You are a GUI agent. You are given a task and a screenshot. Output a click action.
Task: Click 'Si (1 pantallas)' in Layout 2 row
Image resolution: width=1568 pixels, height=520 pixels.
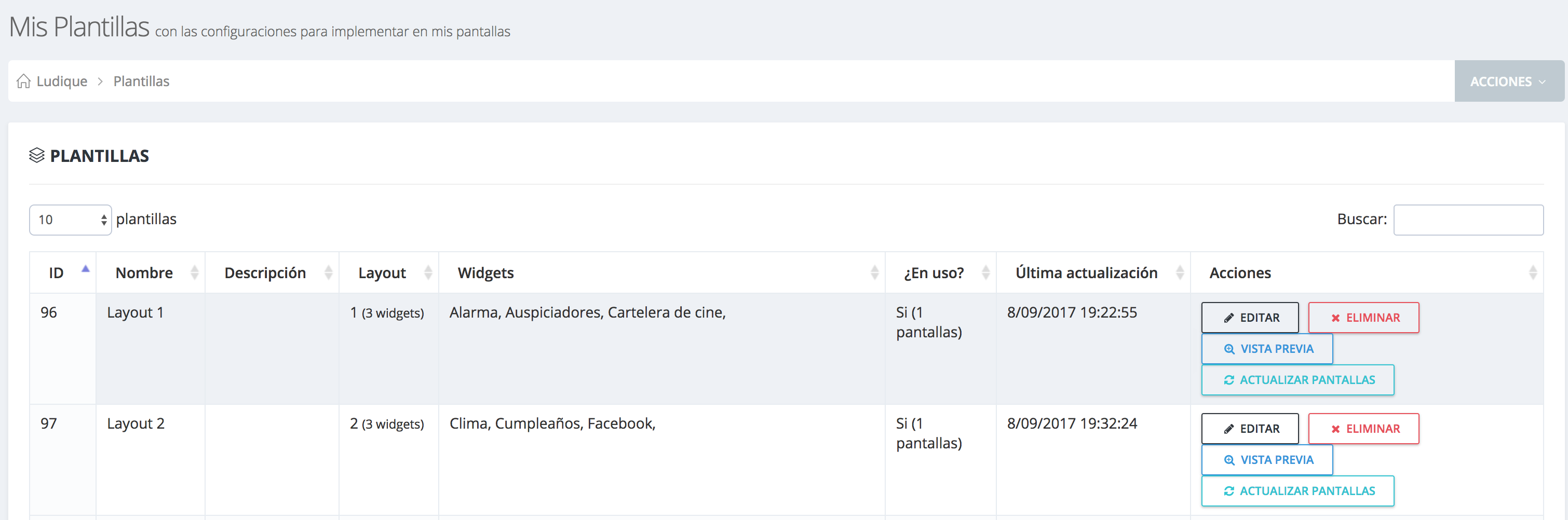pos(929,433)
